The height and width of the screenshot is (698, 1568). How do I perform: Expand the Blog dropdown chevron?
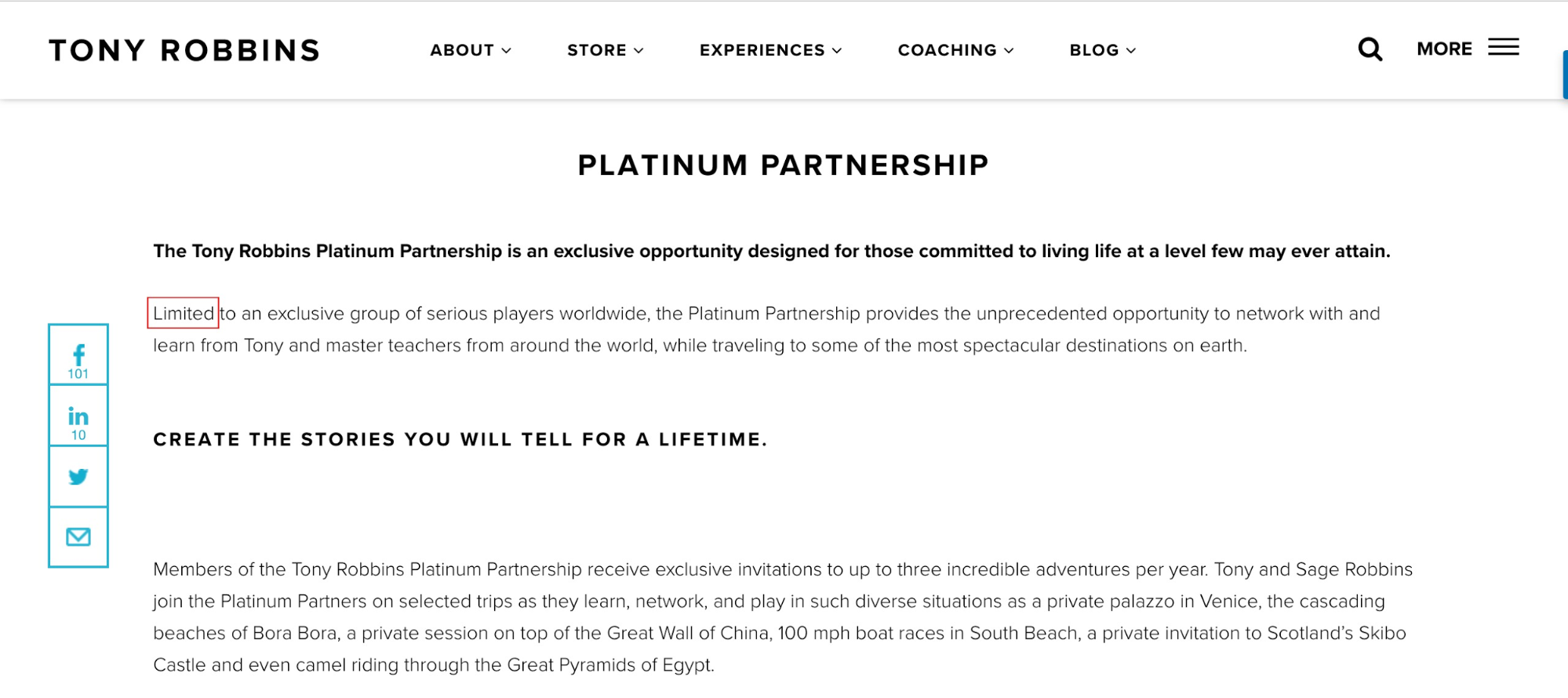click(x=1131, y=50)
